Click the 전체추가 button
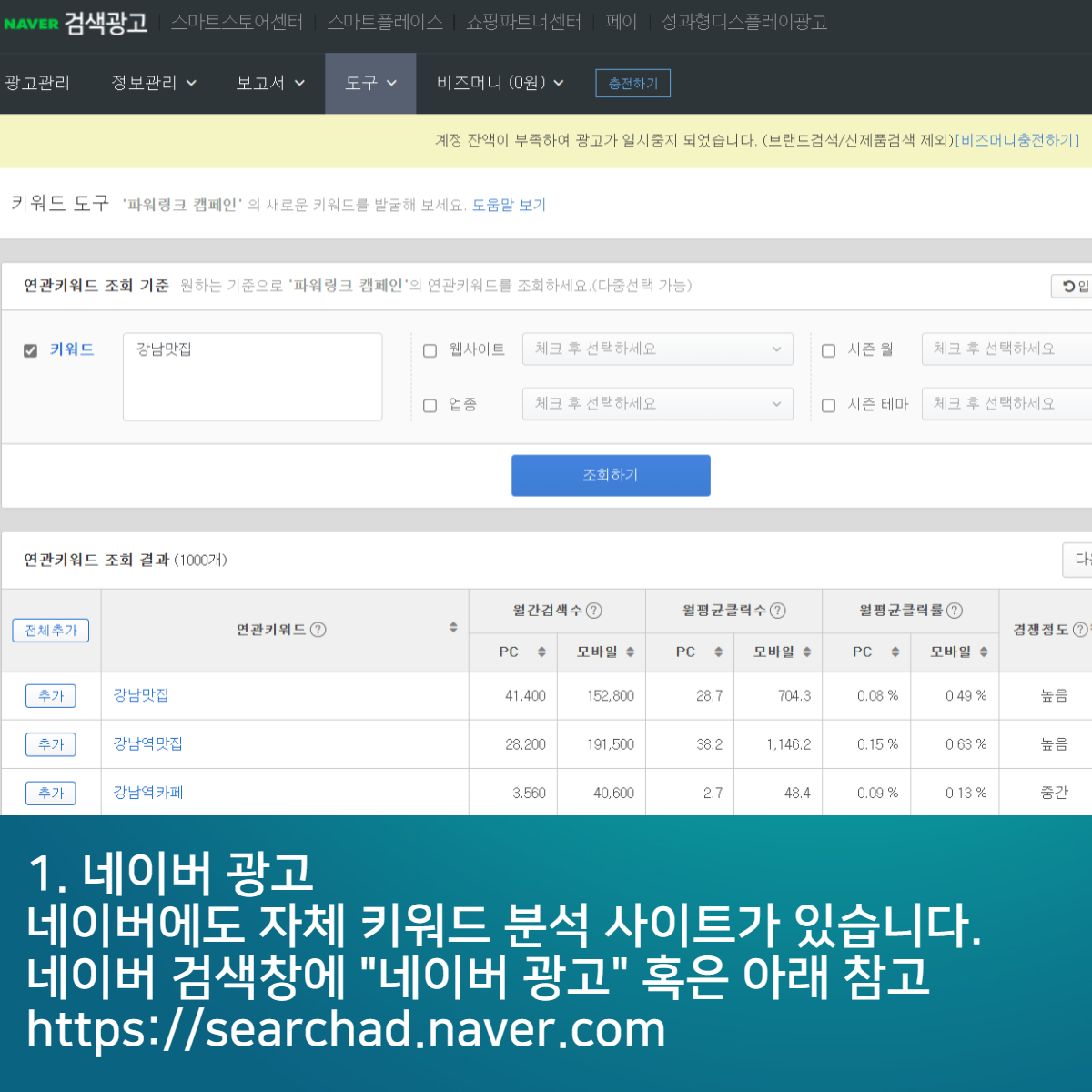The height and width of the screenshot is (1092, 1092). point(51,631)
